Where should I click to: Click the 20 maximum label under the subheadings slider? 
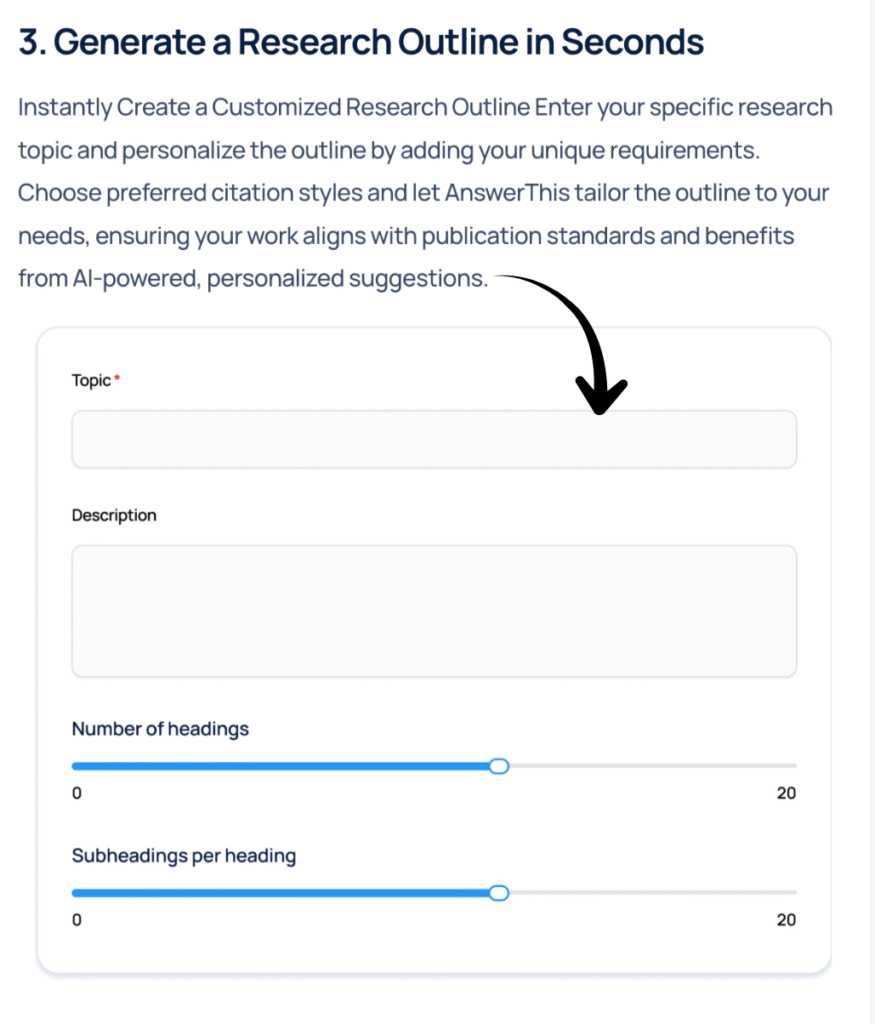pos(786,921)
